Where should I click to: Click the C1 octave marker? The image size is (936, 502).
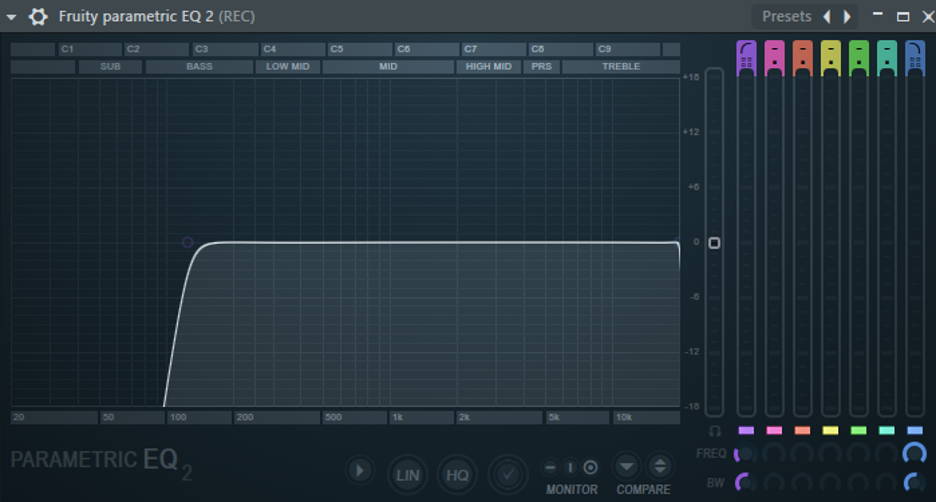(x=90, y=49)
